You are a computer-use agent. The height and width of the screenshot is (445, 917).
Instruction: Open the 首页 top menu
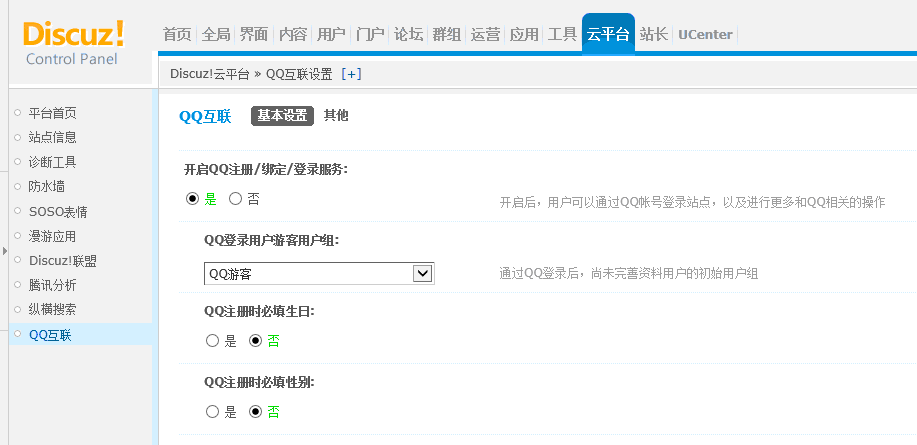click(177, 34)
